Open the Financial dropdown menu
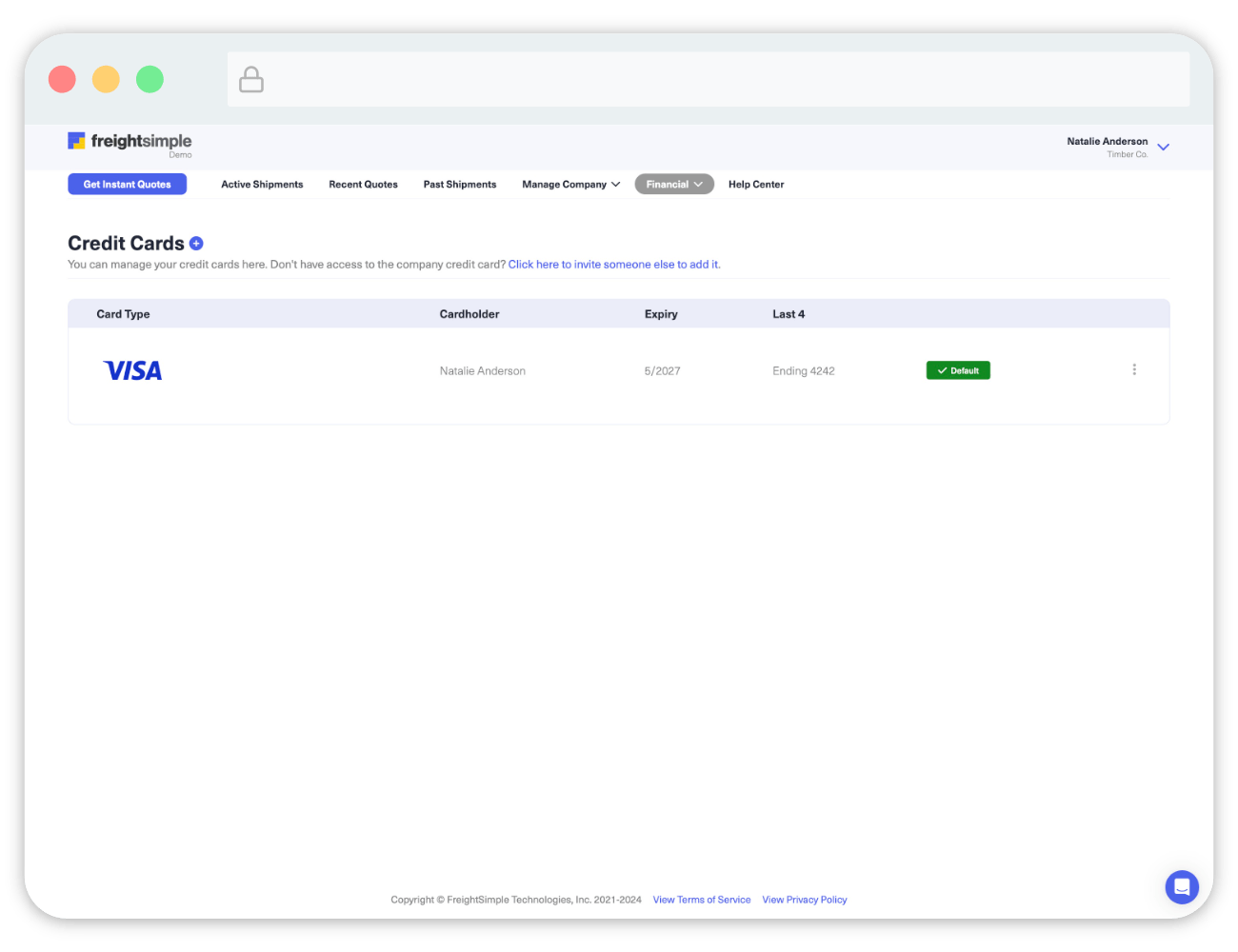Image resolution: width=1238 pixels, height=952 pixels. point(673,185)
